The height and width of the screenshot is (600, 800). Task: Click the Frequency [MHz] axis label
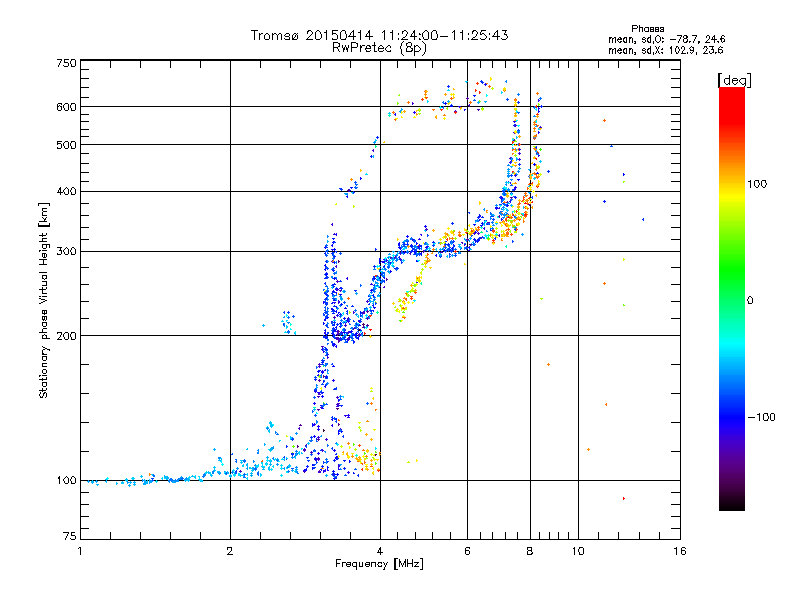[x=379, y=566]
